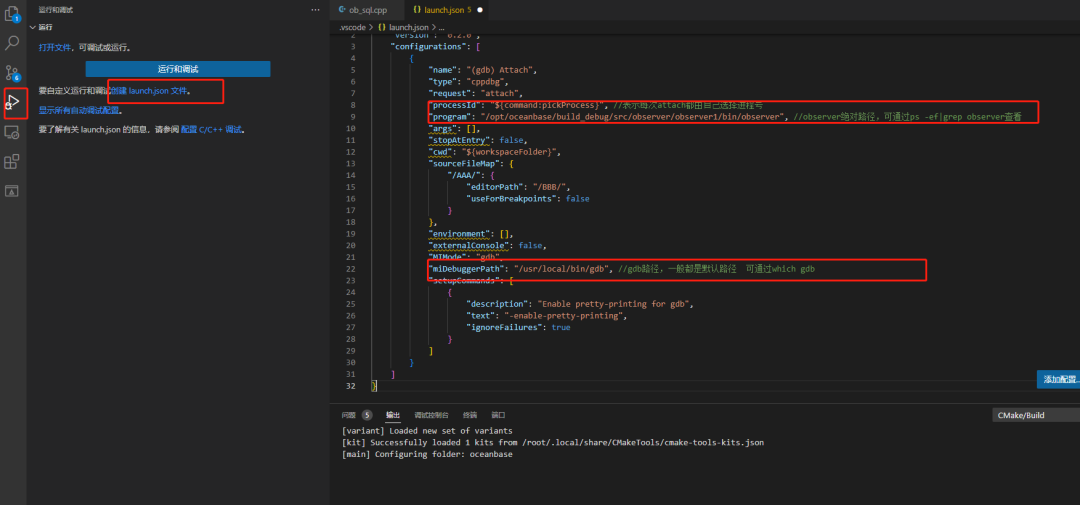This screenshot has width=1080, height=505.
Task: Open the CMake activity bar icon
Action: (12, 191)
